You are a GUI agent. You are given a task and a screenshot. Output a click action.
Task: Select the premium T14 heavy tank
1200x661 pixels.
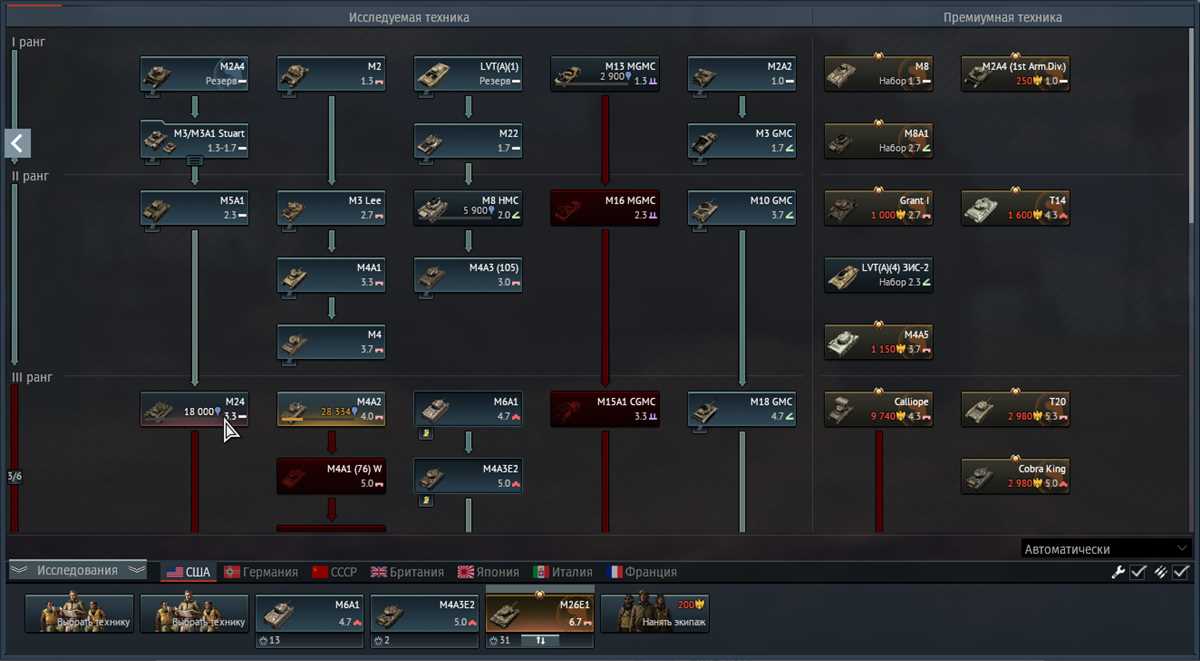click(1016, 208)
